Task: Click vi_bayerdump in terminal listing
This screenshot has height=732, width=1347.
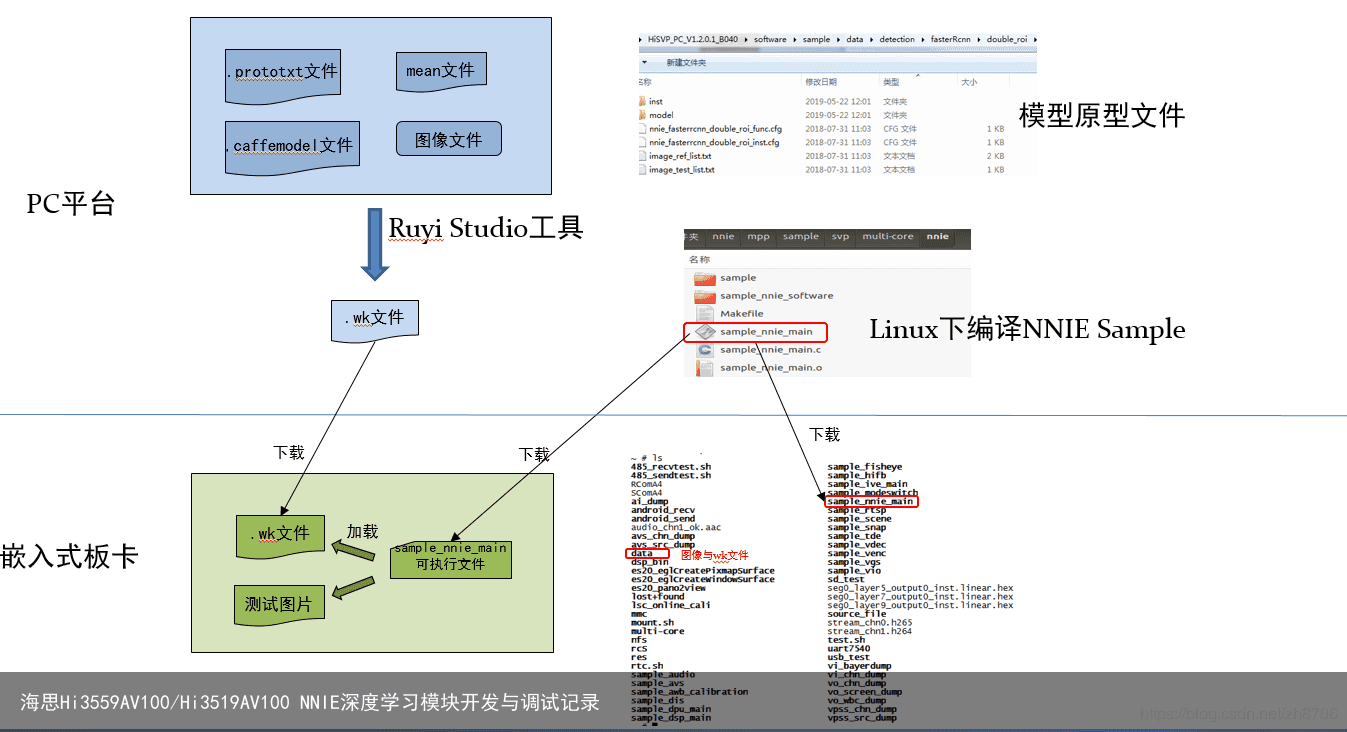Action: coord(860,666)
